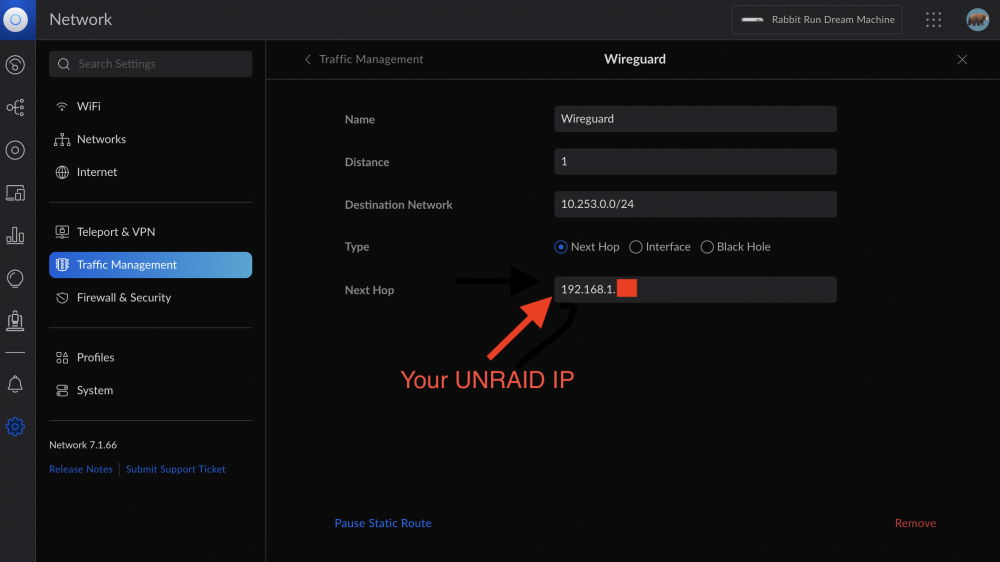Image resolution: width=1000 pixels, height=562 pixels.
Task: Click the Firewall & Security shield icon
Action: (62, 298)
